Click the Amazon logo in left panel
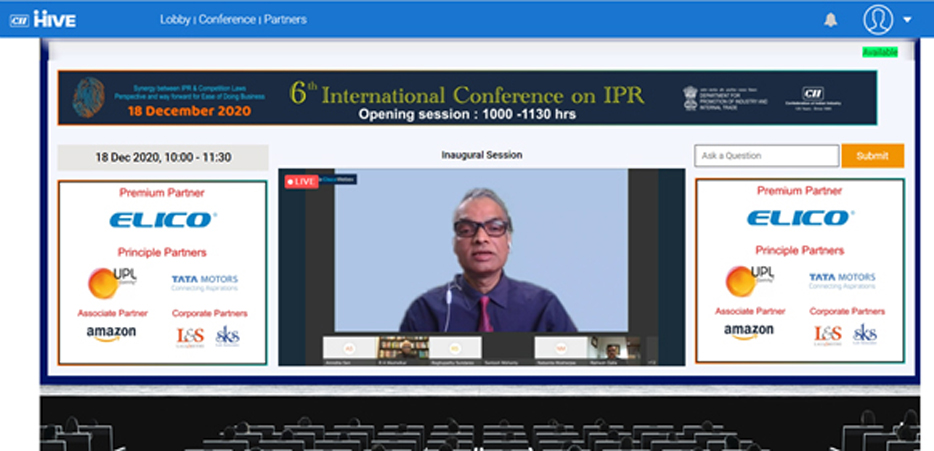The height and width of the screenshot is (451, 934). click(x=111, y=334)
